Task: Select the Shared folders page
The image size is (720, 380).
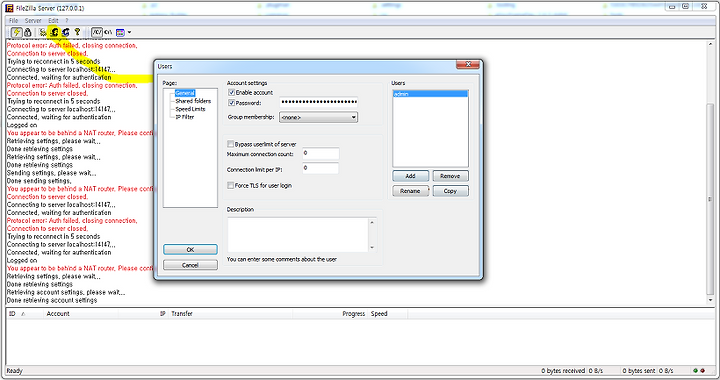Action: pyautogui.click(x=193, y=101)
